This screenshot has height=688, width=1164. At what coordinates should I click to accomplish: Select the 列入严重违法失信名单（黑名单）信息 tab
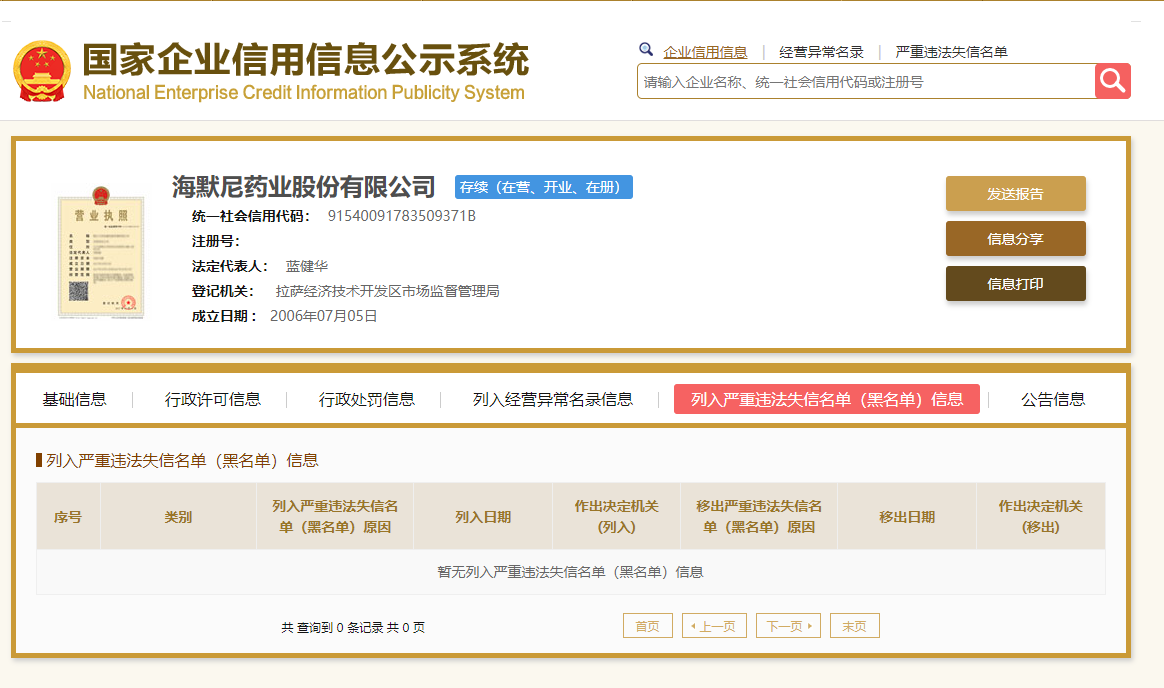point(827,399)
